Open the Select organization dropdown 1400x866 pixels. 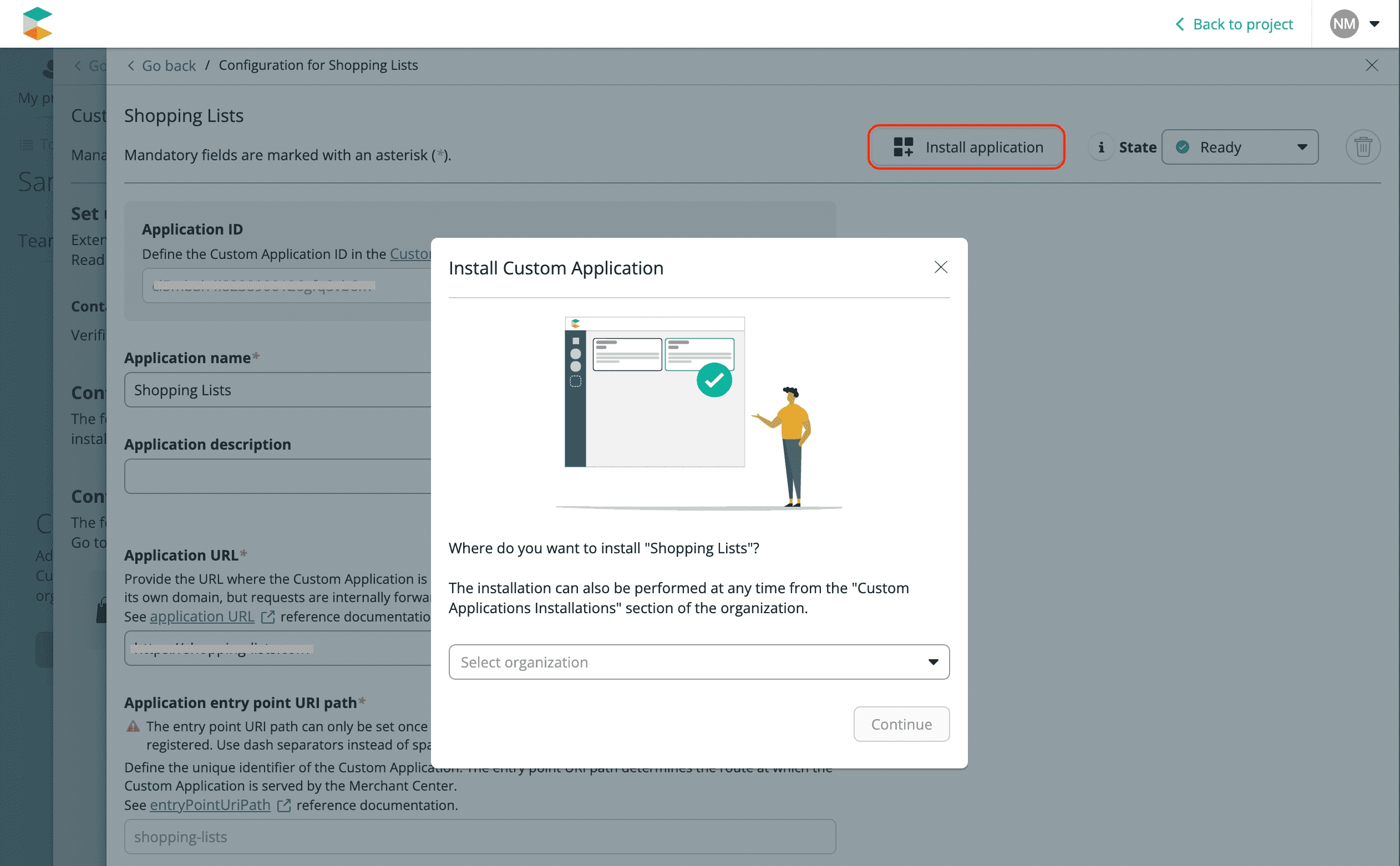tap(698, 662)
